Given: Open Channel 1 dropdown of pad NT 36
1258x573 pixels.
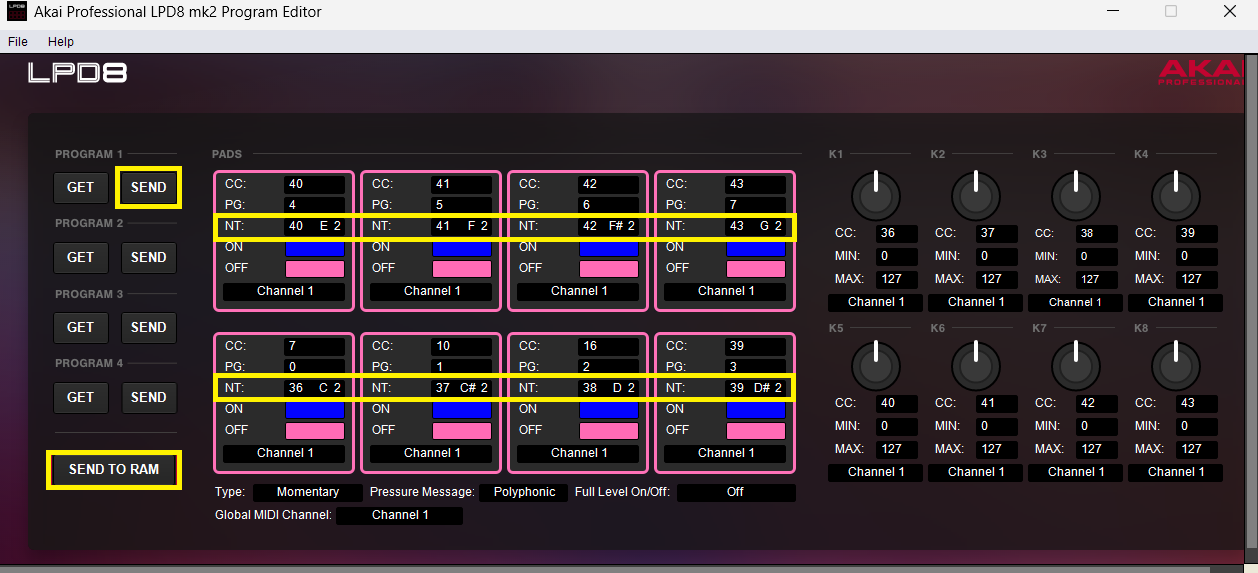Looking at the screenshot, I should coord(284,453).
